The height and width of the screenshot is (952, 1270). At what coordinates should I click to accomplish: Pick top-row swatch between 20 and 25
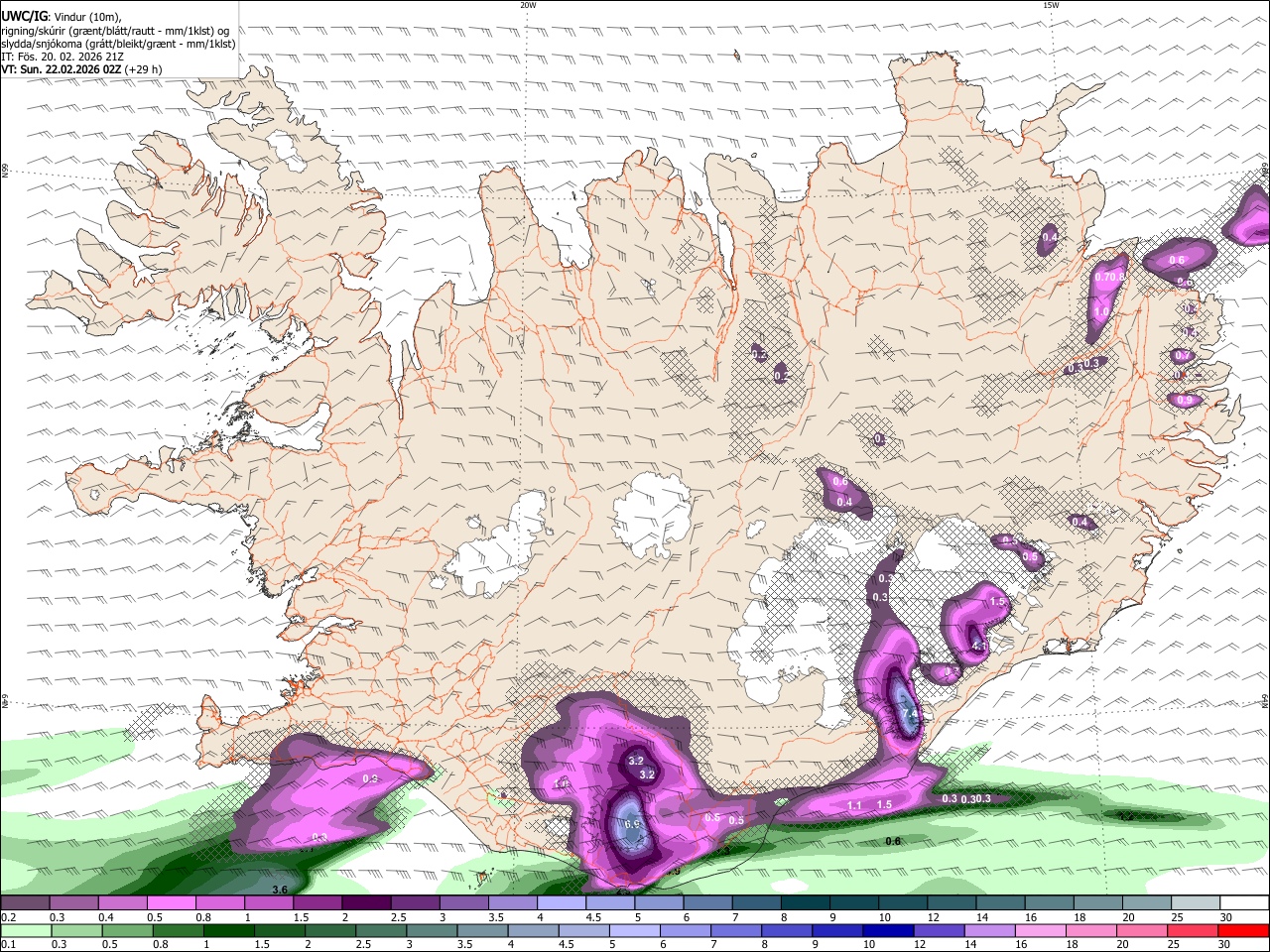[1145, 903]
